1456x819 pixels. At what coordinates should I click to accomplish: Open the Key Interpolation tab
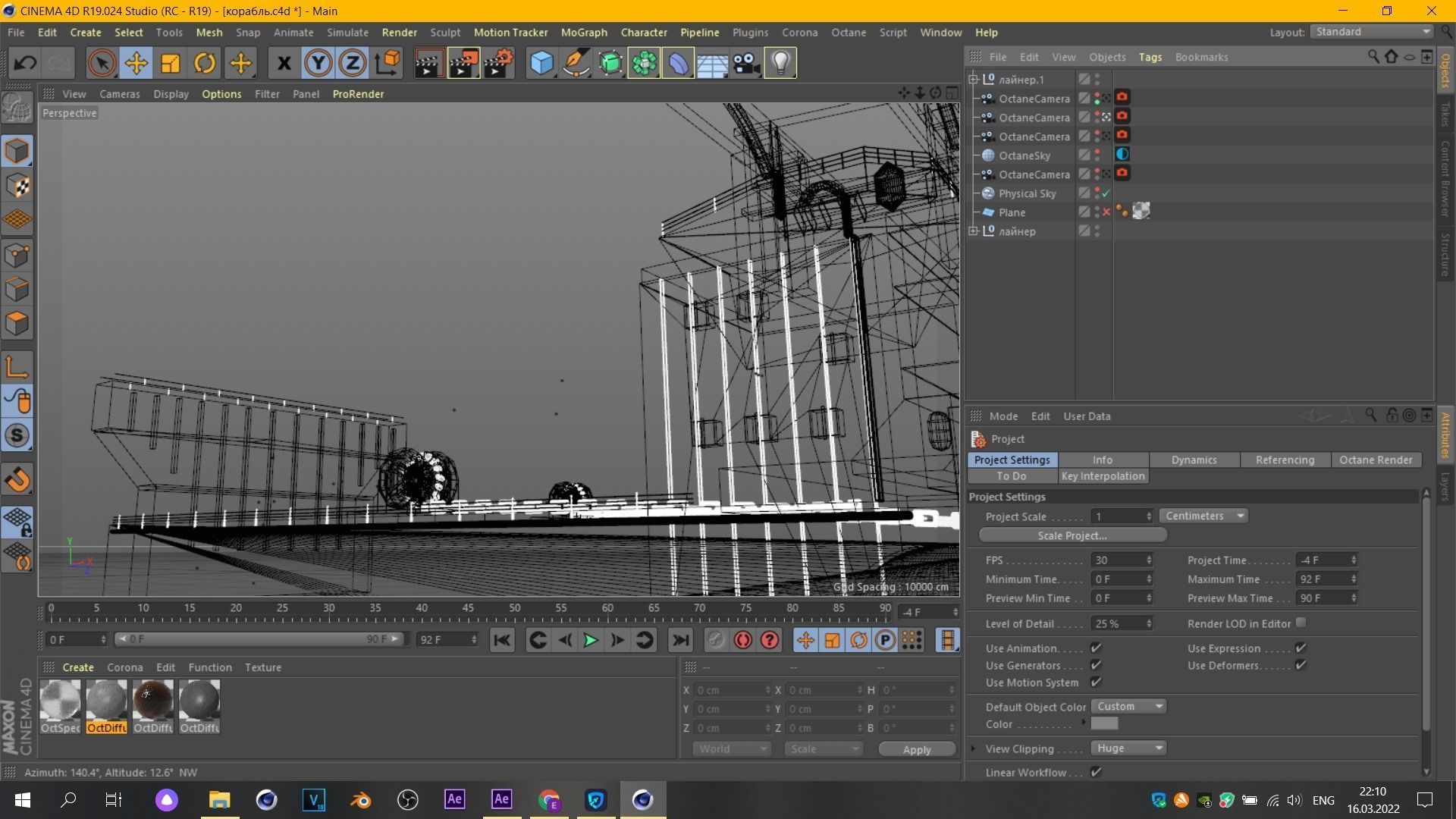pos(1103,476)
